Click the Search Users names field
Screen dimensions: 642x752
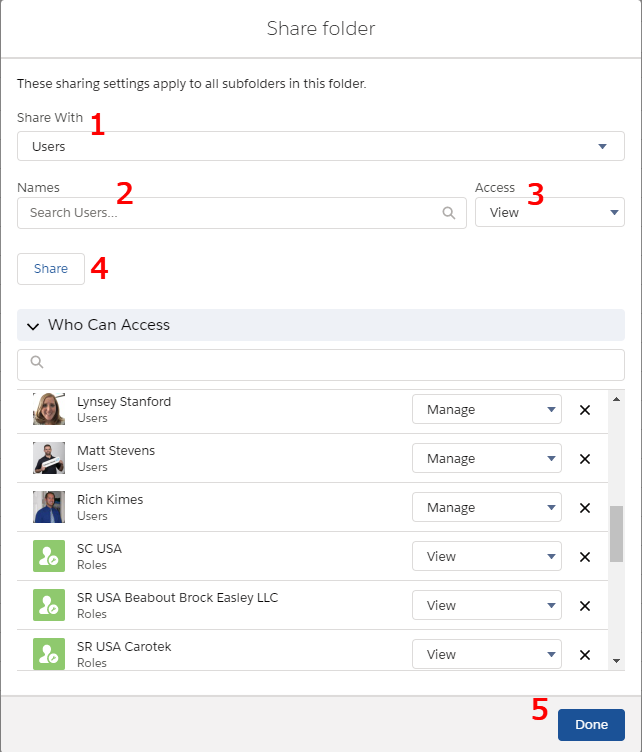[x=242, y=213]
